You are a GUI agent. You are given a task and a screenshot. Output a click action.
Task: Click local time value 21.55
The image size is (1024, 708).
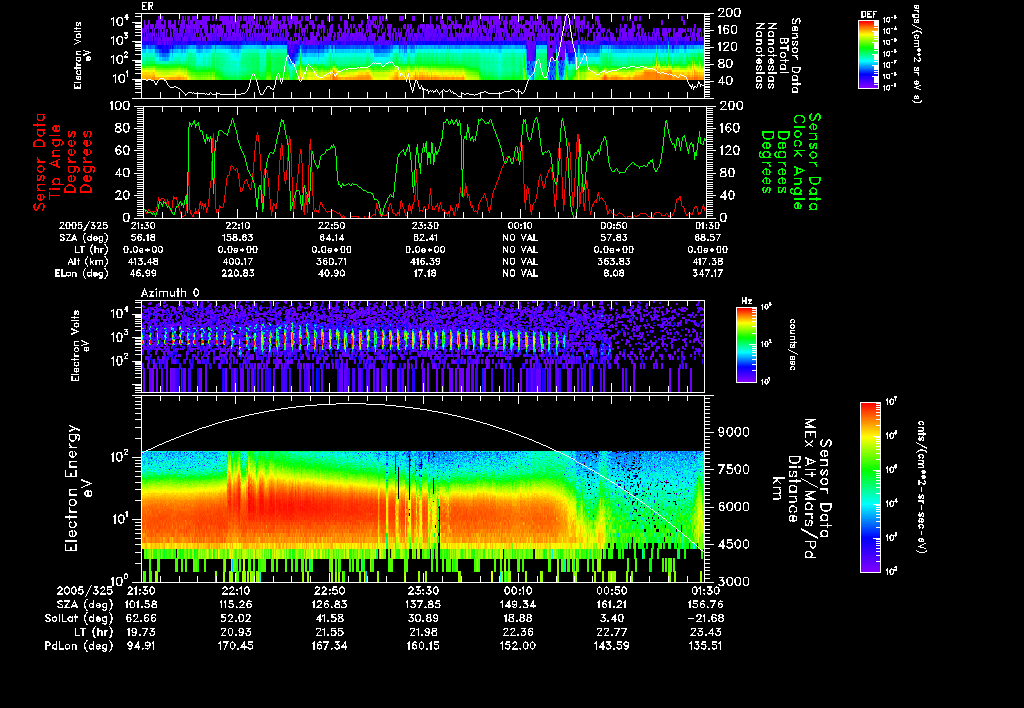pos(330,632)
